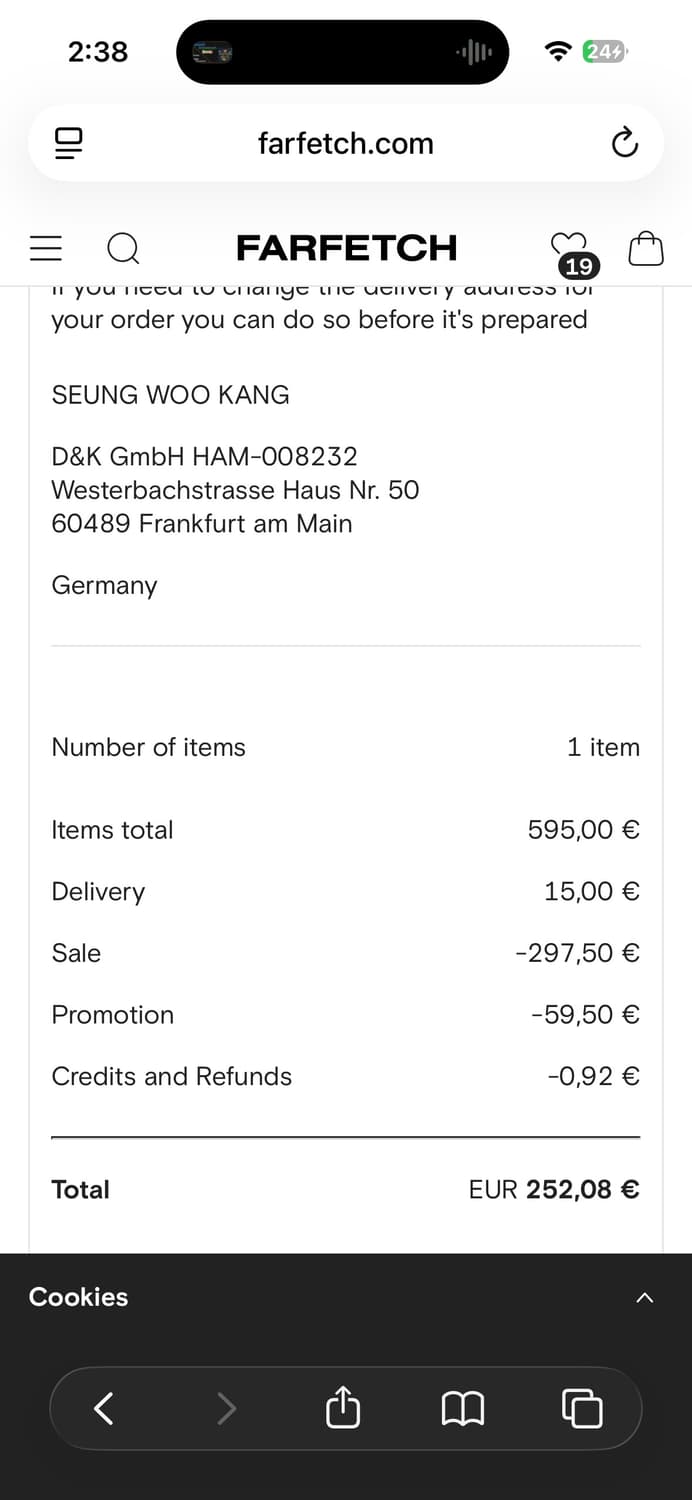
Task: Tap the search magnifier icon
Action: pos(123,248)
